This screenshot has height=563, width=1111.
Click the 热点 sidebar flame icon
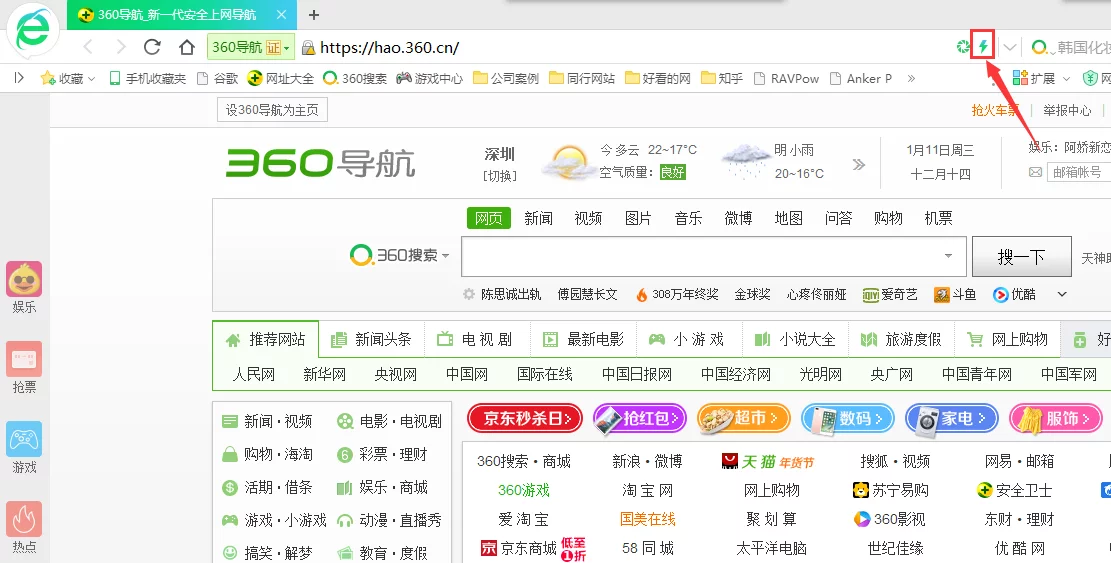point(24,519)
